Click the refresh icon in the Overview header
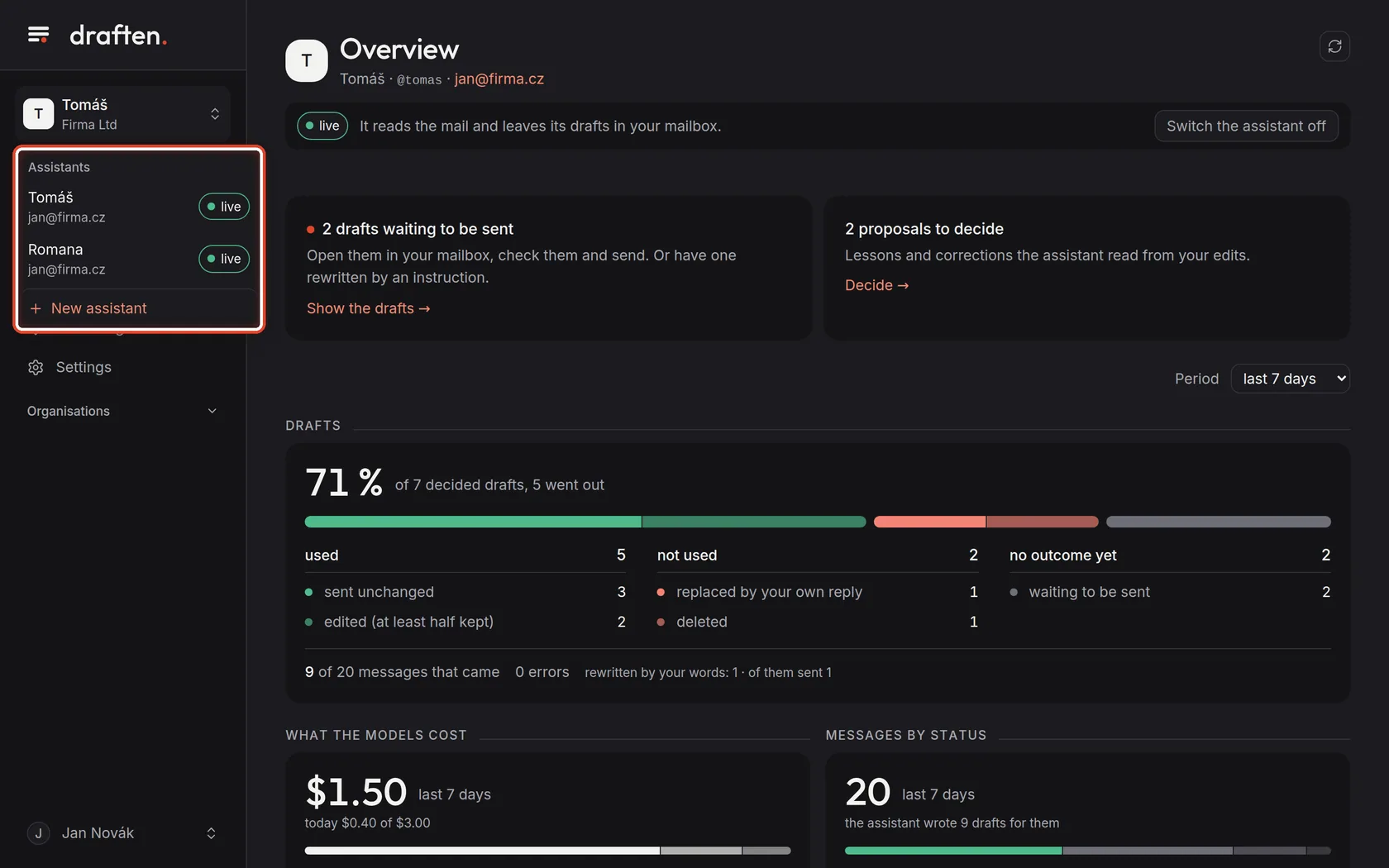This screenshot has width=1389, height=868. click(1334, 46)
